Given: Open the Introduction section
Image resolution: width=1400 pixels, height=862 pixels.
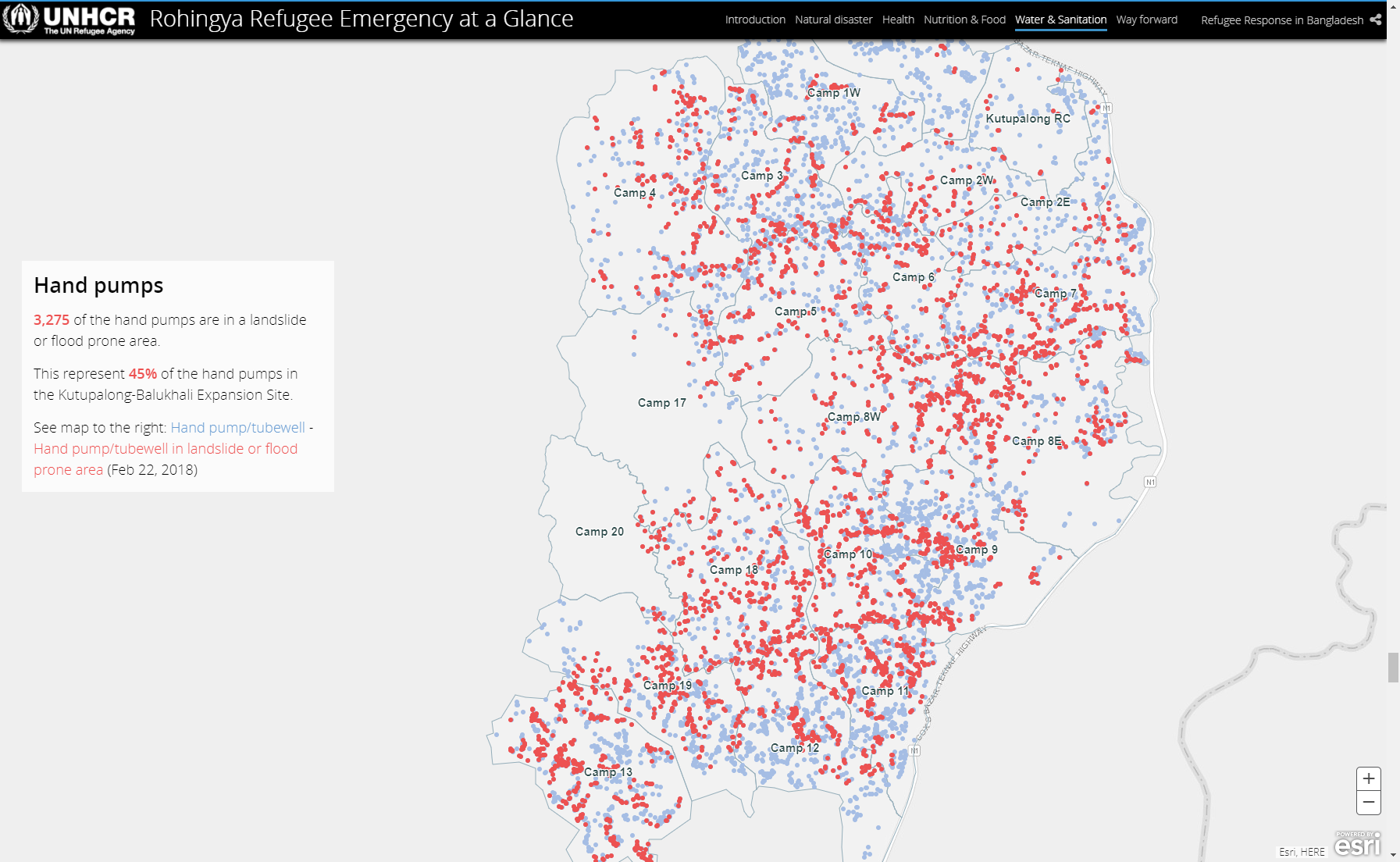Looking at the screenshot, I should click(755, 20).
